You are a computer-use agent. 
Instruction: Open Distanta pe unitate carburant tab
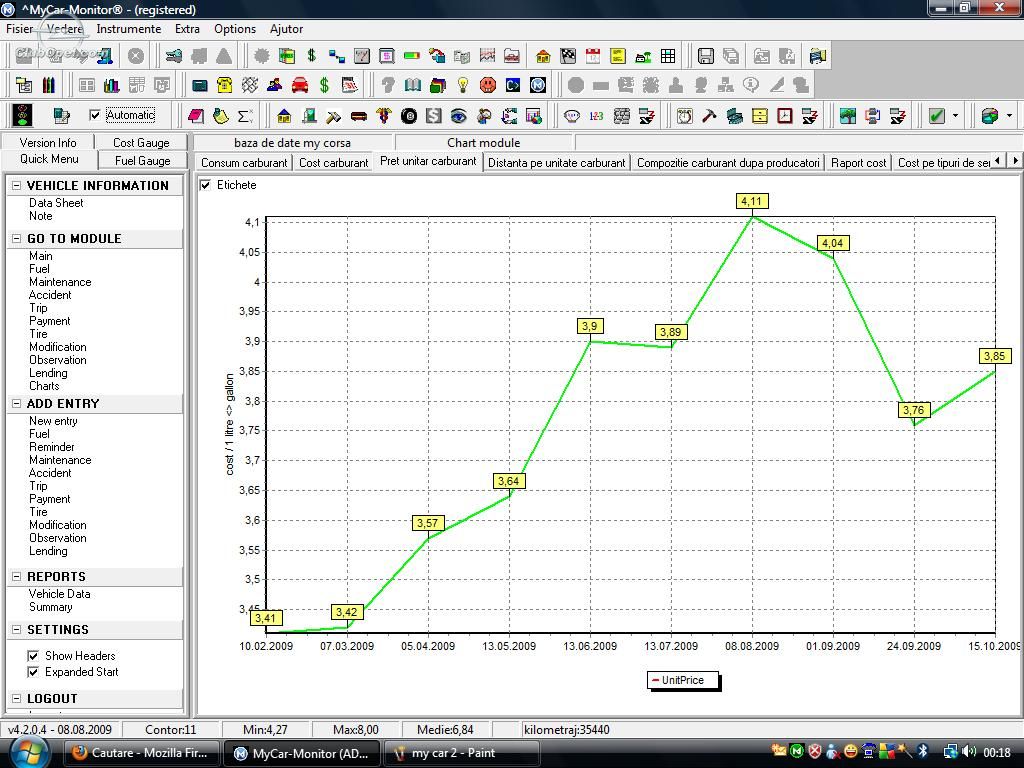point(557,163)
